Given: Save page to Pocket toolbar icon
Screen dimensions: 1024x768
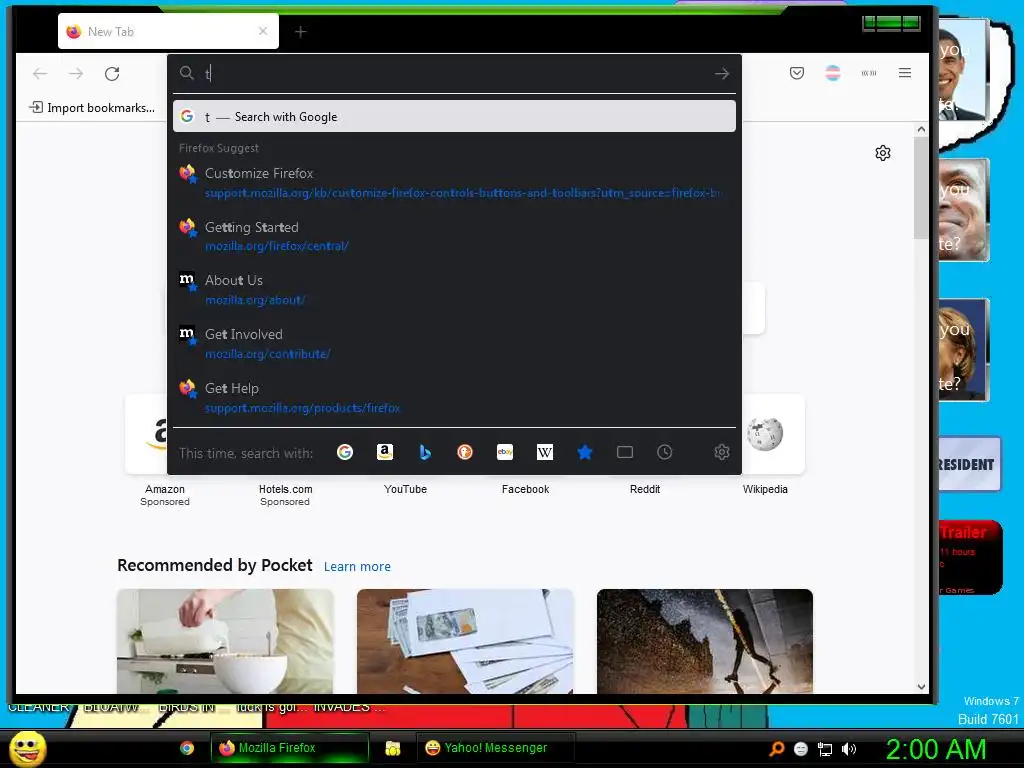Looking at the screenshot, I should tap(797, 73).
